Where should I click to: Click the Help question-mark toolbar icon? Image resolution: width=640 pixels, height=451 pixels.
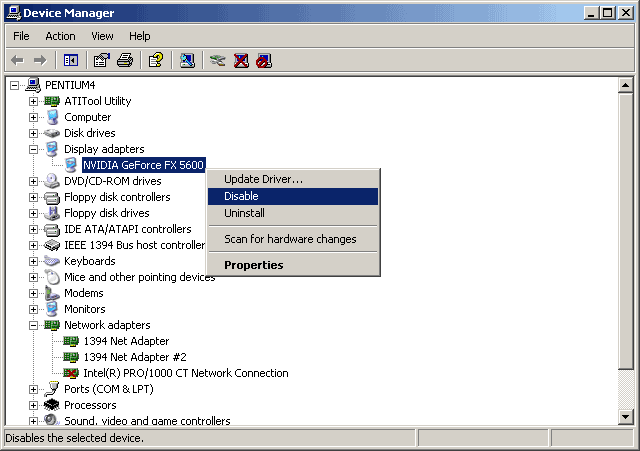156,60
